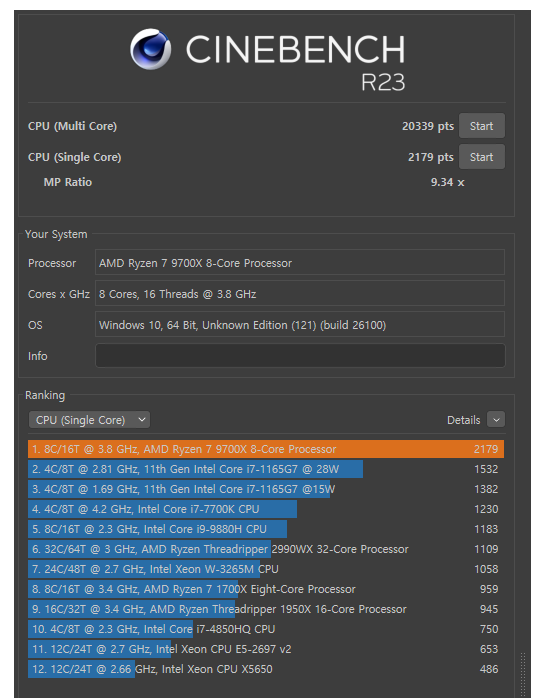
Task: Click the MP Ratio label
Action: (x=68, y=182)
